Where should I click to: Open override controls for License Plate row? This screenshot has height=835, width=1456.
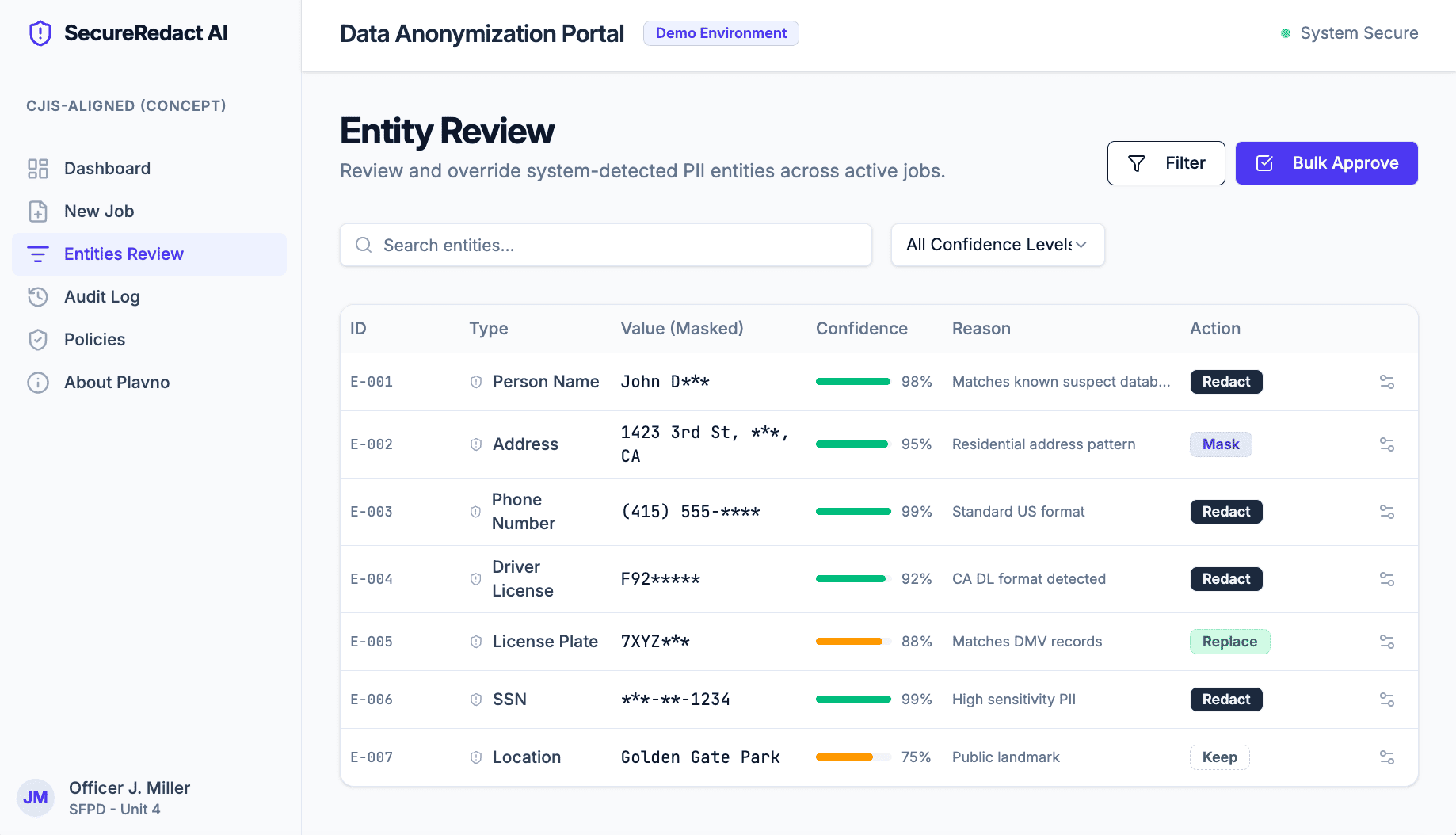click(x=1386, y=642)
